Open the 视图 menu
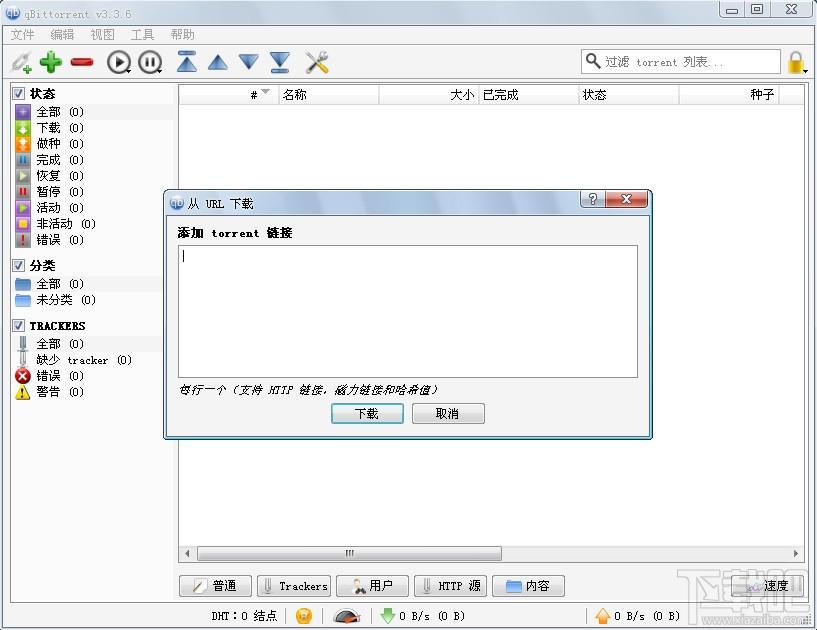The width and height of the screenshot is (817, 630). pos(102,34)
